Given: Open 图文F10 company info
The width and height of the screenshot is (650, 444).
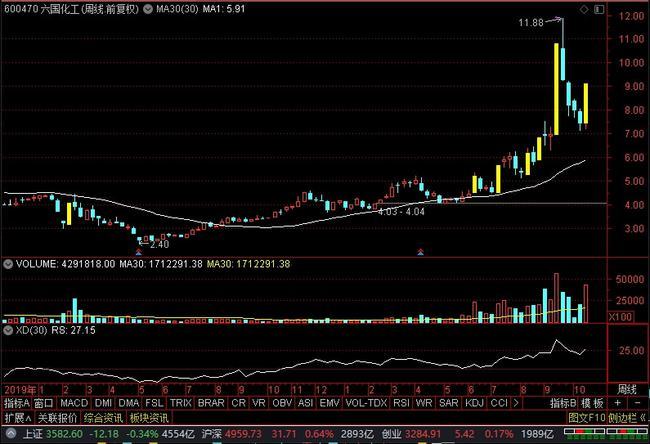Looking at the screenshot, I should (x=586, y=418).
